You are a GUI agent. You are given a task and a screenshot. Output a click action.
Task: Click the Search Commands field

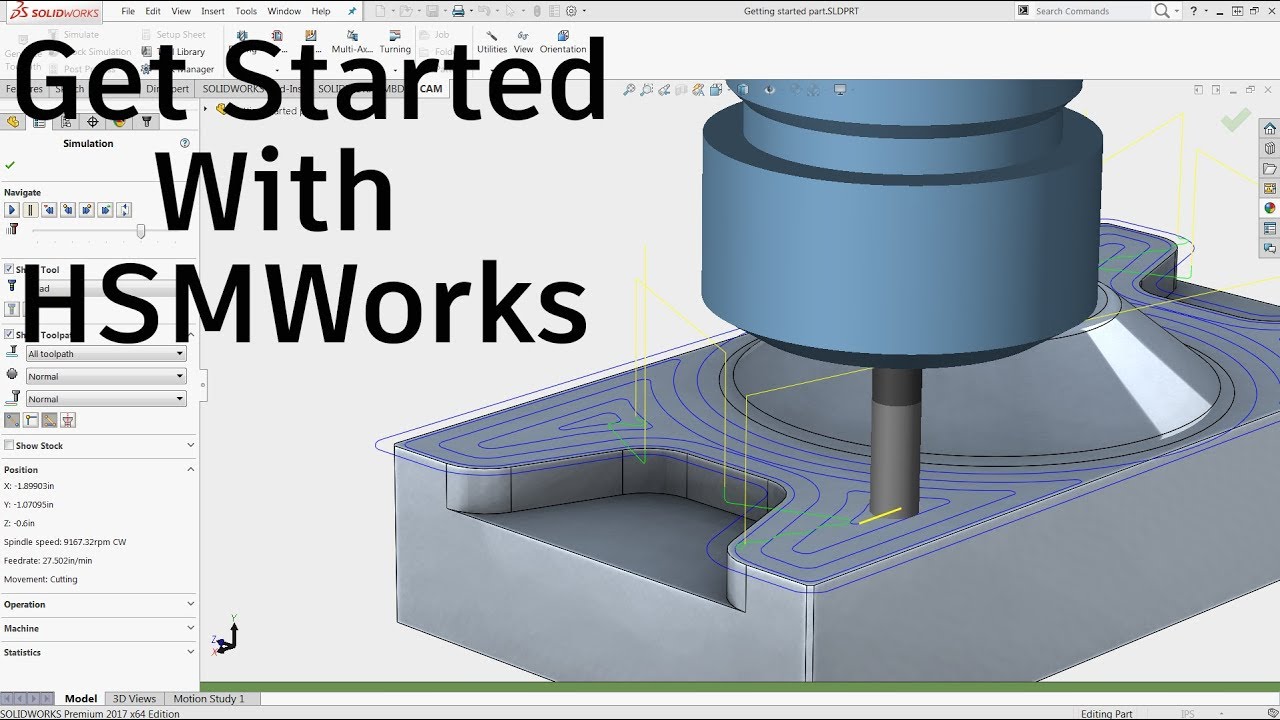pos(1092,11)
